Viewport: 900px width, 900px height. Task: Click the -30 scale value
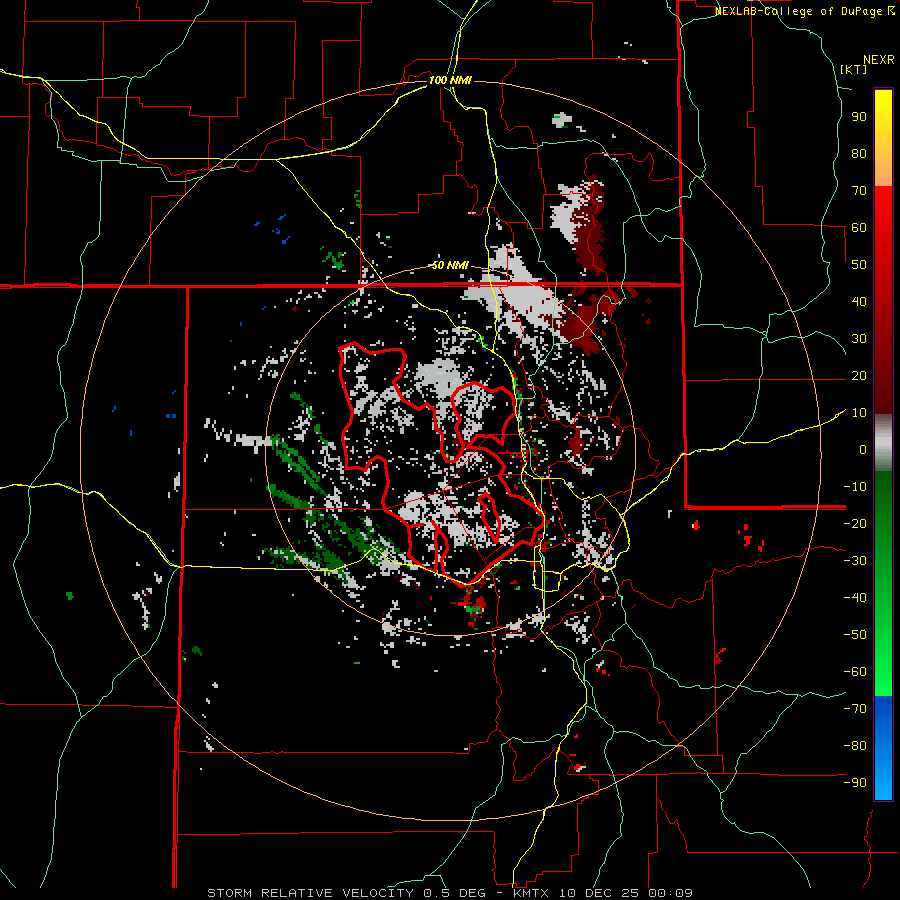tap(855, 561)
